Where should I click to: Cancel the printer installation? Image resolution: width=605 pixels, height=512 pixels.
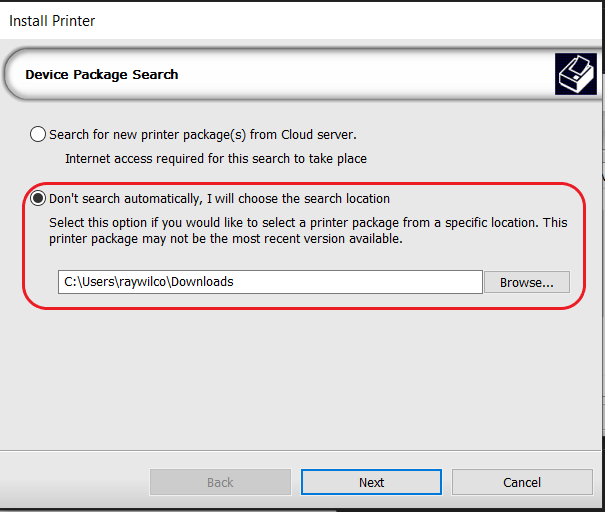[522, 482]
